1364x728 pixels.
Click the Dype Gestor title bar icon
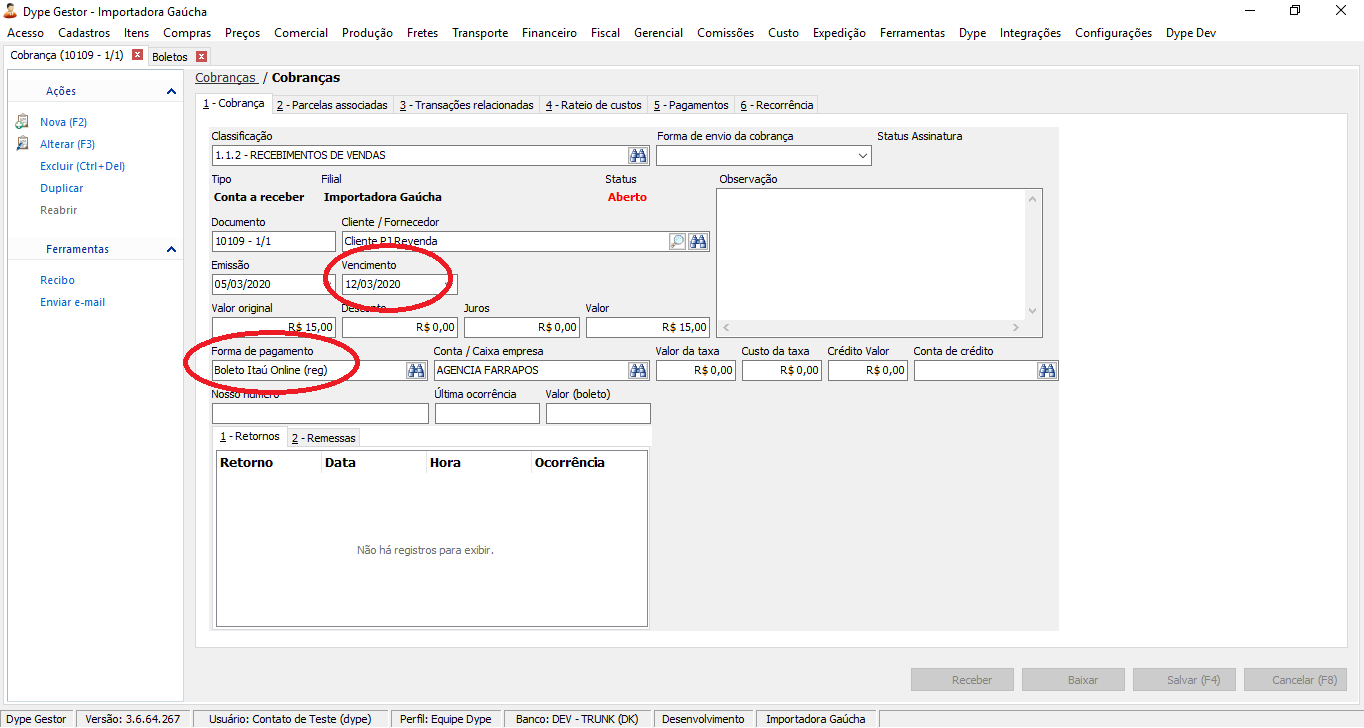(11, 11)
